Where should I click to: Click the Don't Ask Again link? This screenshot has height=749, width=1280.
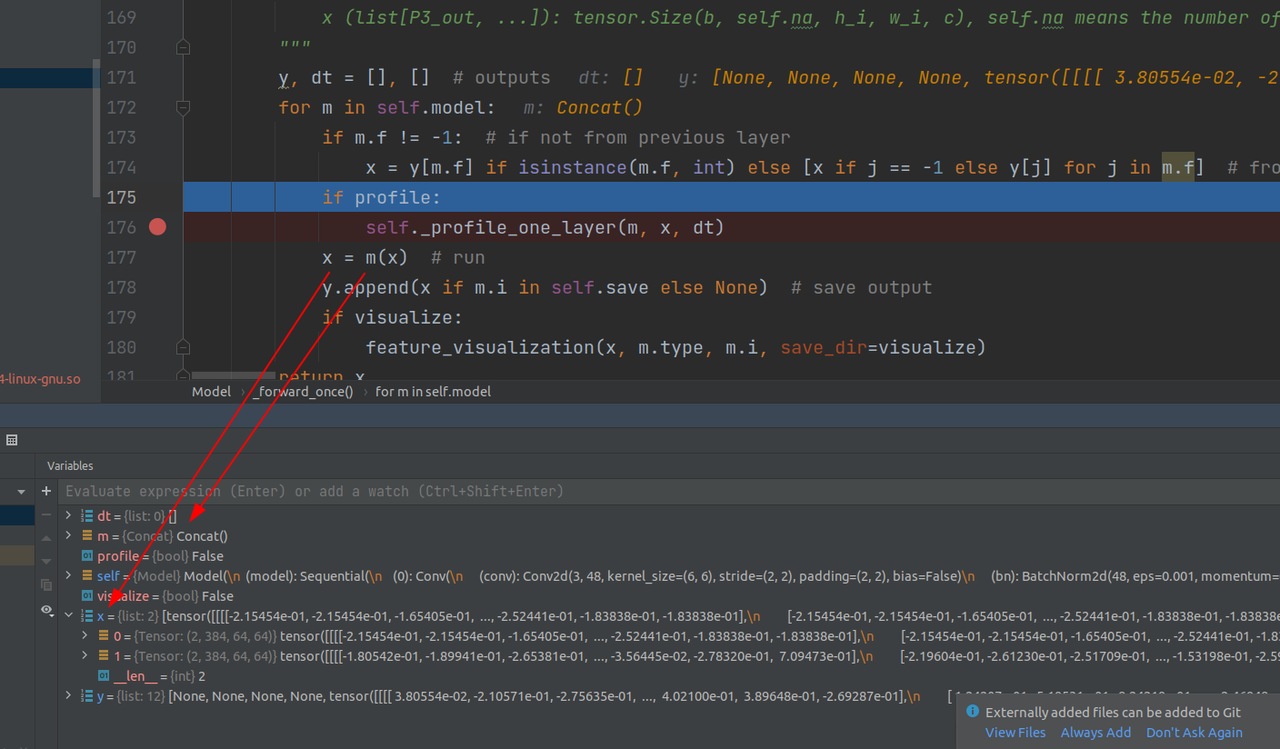(1194, 732)
